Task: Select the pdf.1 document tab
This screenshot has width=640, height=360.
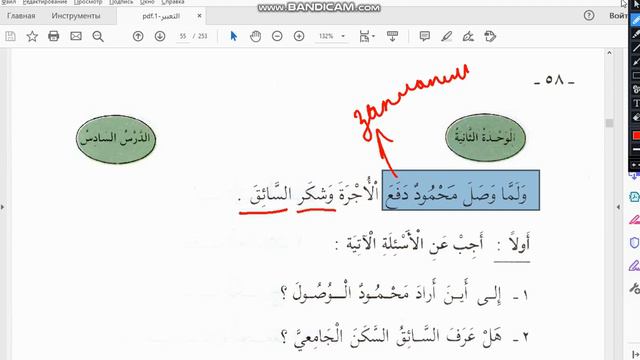Action: pos(161,16)
